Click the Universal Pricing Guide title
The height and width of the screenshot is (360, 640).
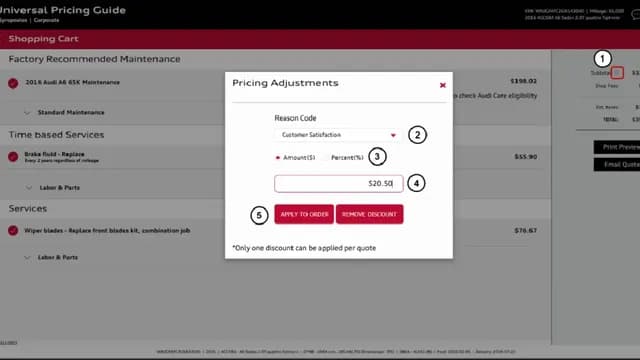click(x=62, y=10)
